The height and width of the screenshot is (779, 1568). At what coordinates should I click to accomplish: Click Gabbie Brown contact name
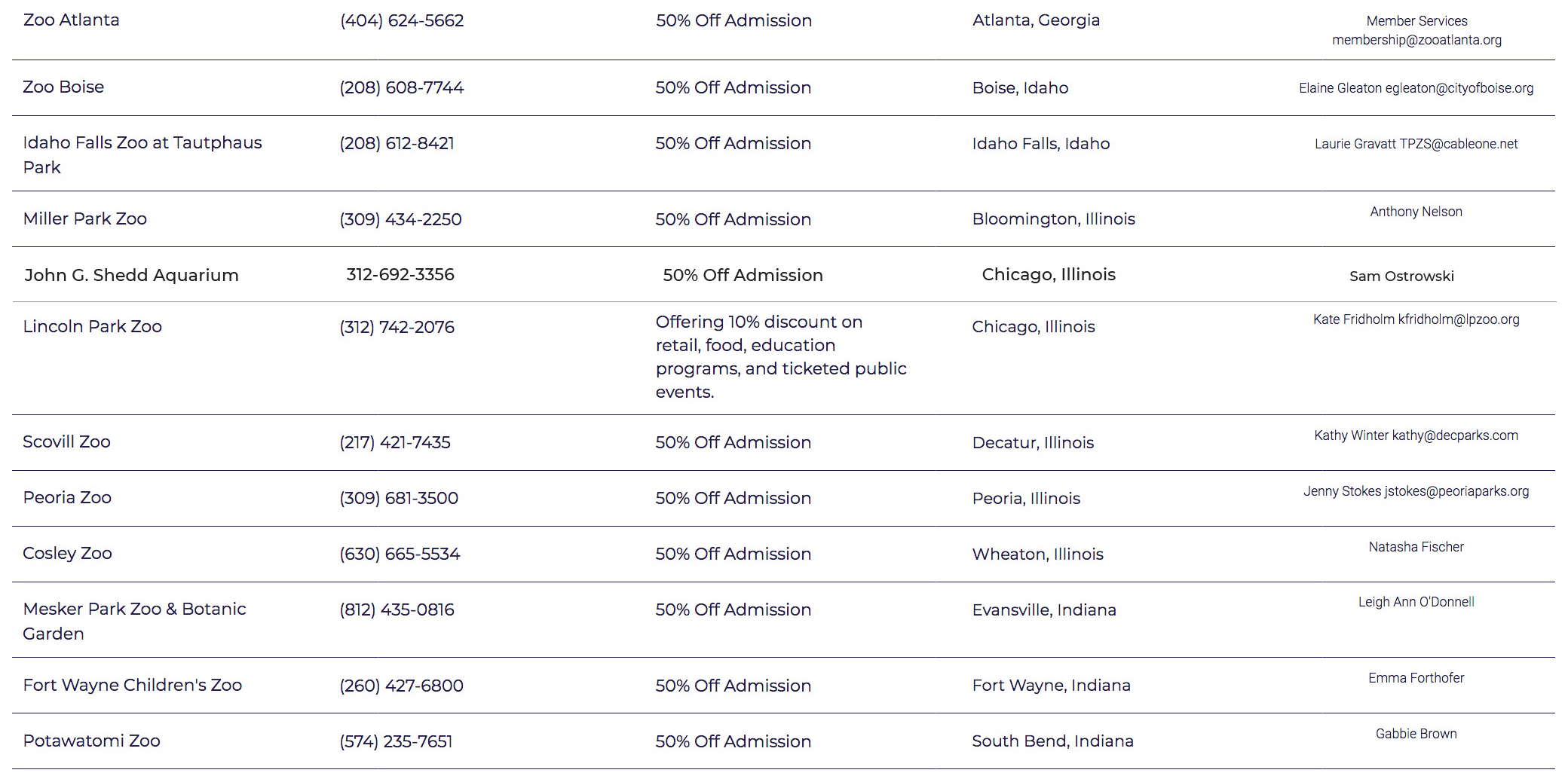pyautogui.click(x=1416, y=734)
